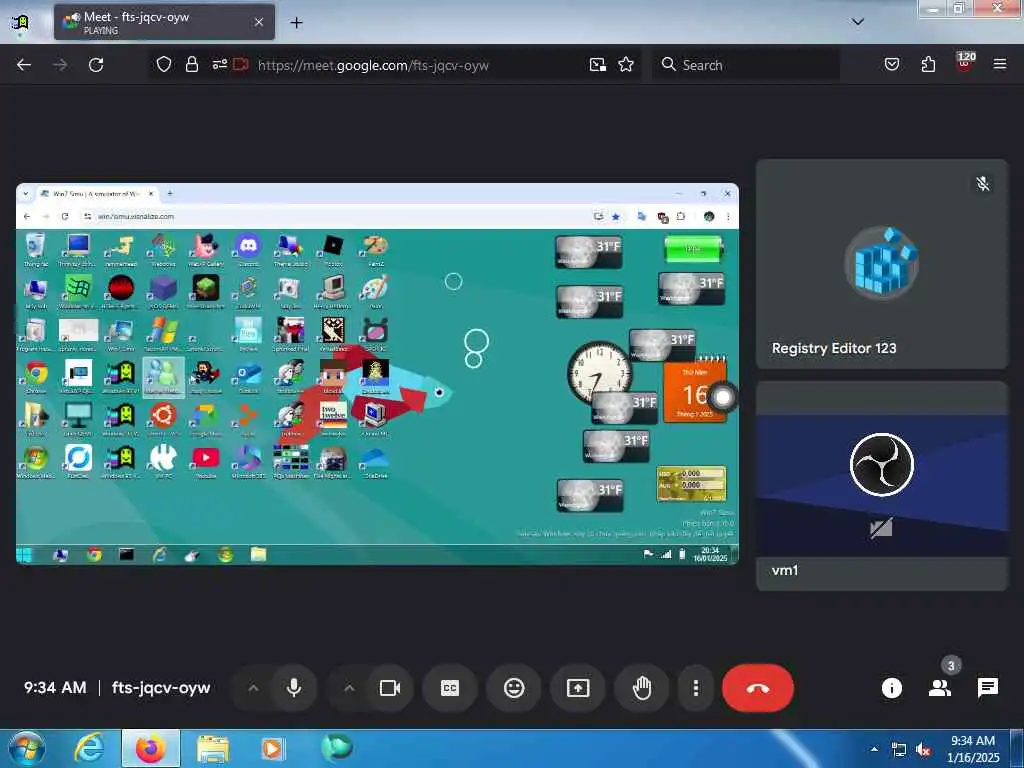This screenshot has height=768, width=1024.
Task: Click the network icon in system tray
Action: pos(899,750)
